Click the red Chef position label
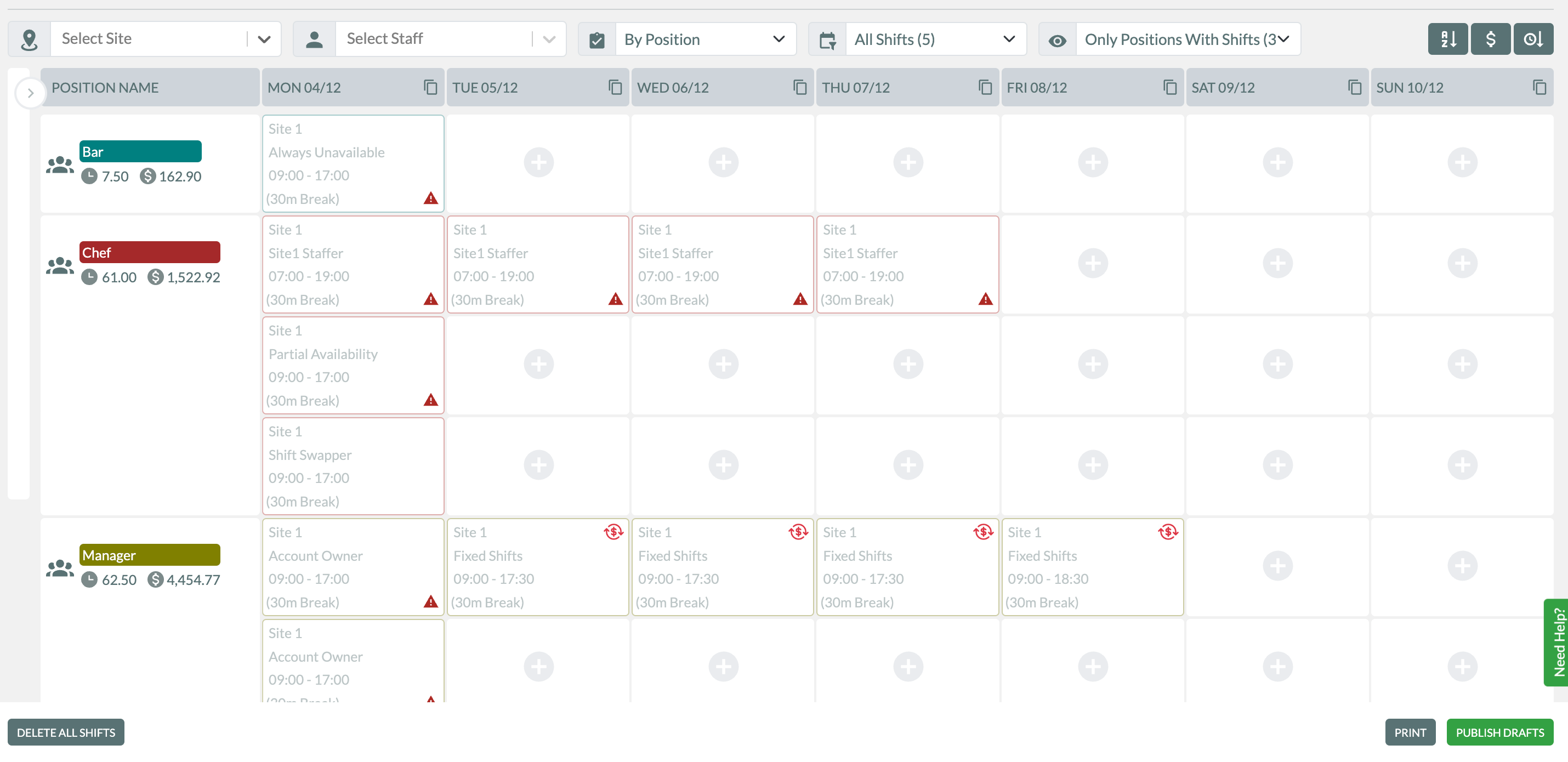1568x762 pixels. (149, 253)
